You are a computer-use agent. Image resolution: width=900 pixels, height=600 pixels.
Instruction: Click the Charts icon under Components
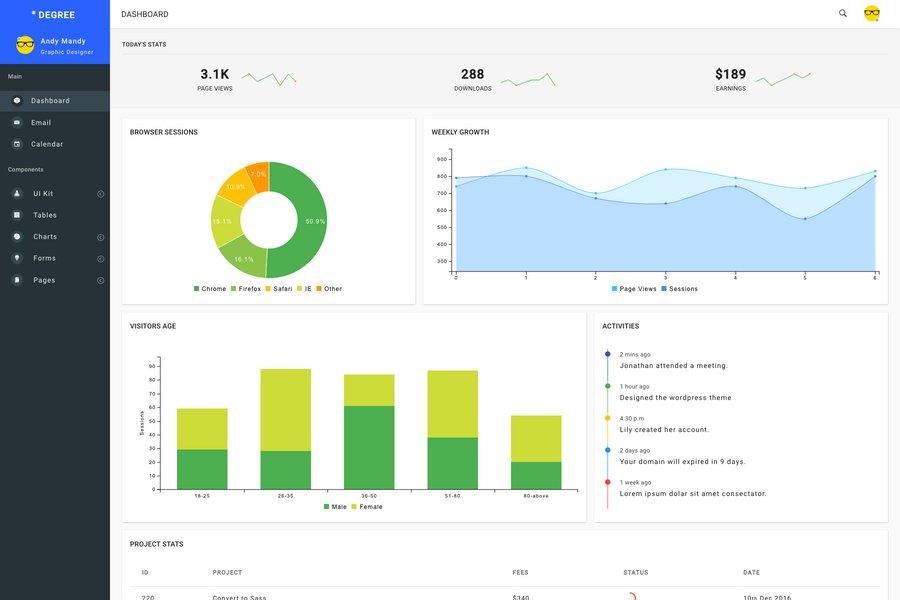[15, 234]
